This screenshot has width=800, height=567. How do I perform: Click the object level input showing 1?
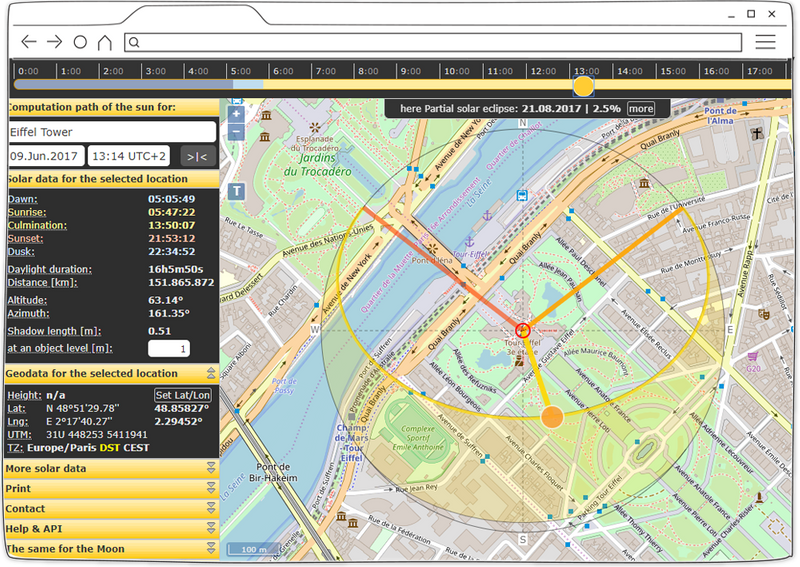(169, 349)
